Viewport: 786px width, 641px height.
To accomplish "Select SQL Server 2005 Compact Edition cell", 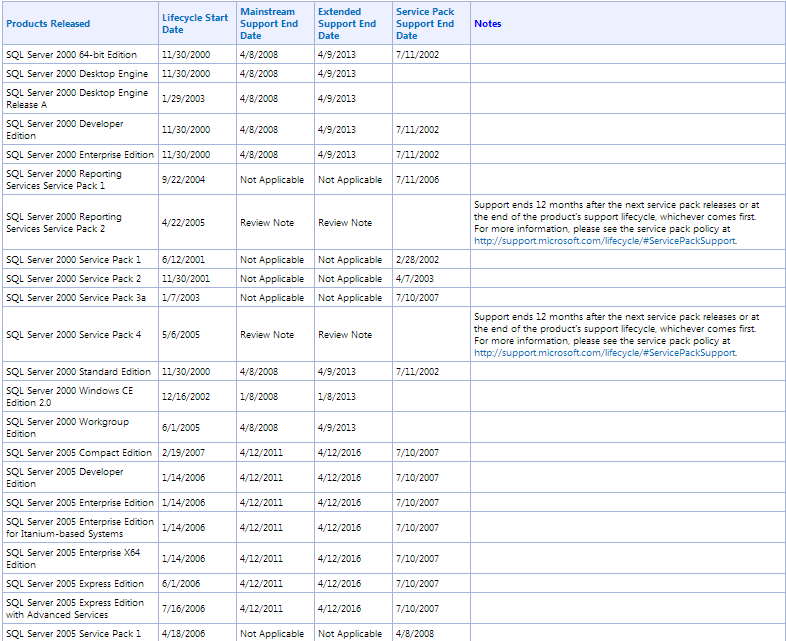I will 79,453.
